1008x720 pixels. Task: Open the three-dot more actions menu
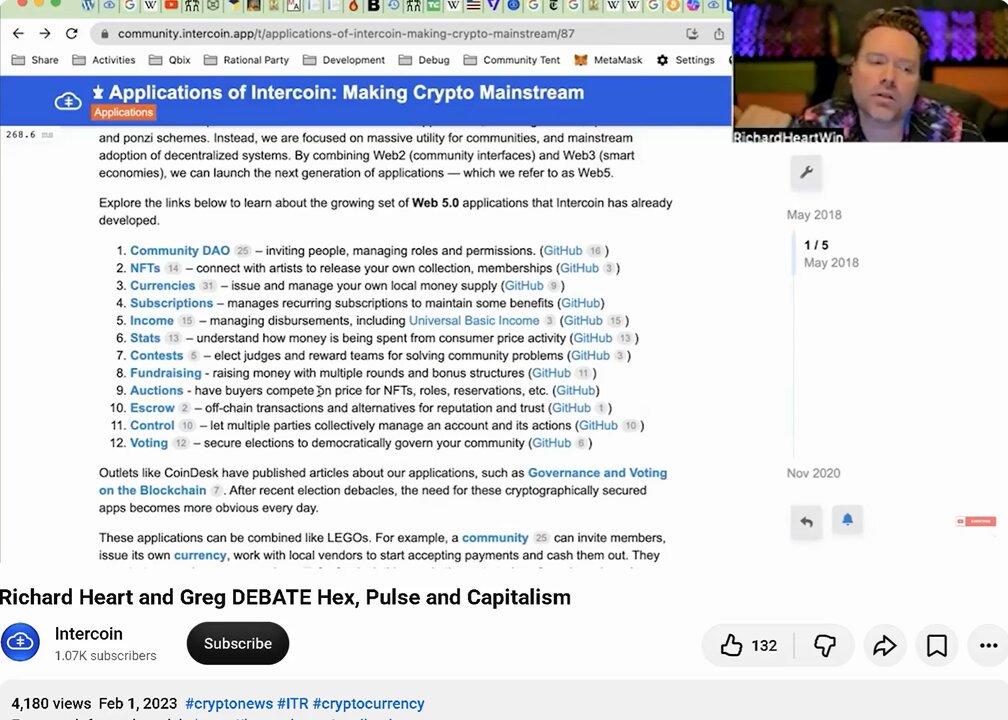(988, 645)
